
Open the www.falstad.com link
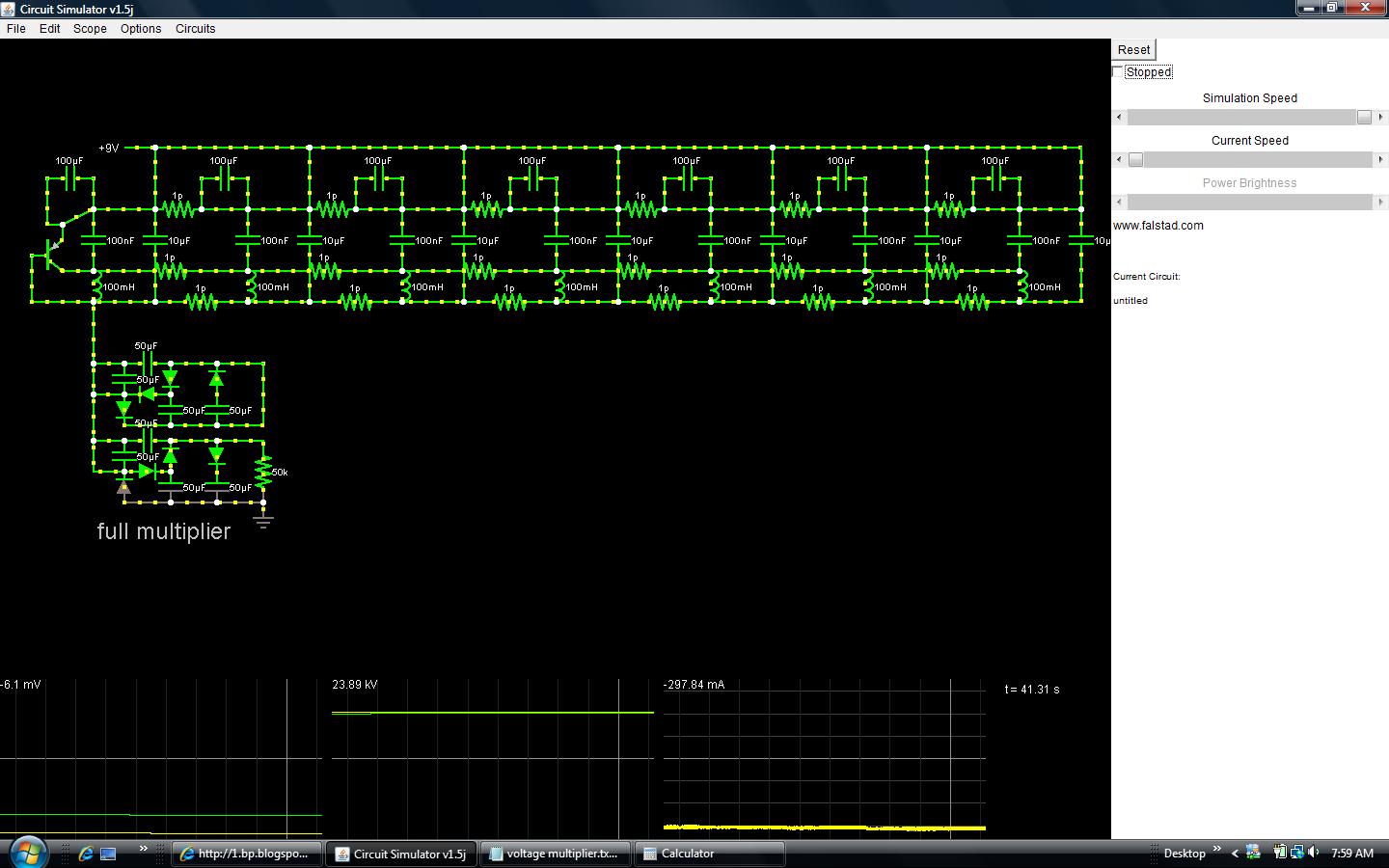click(1158, 225)
